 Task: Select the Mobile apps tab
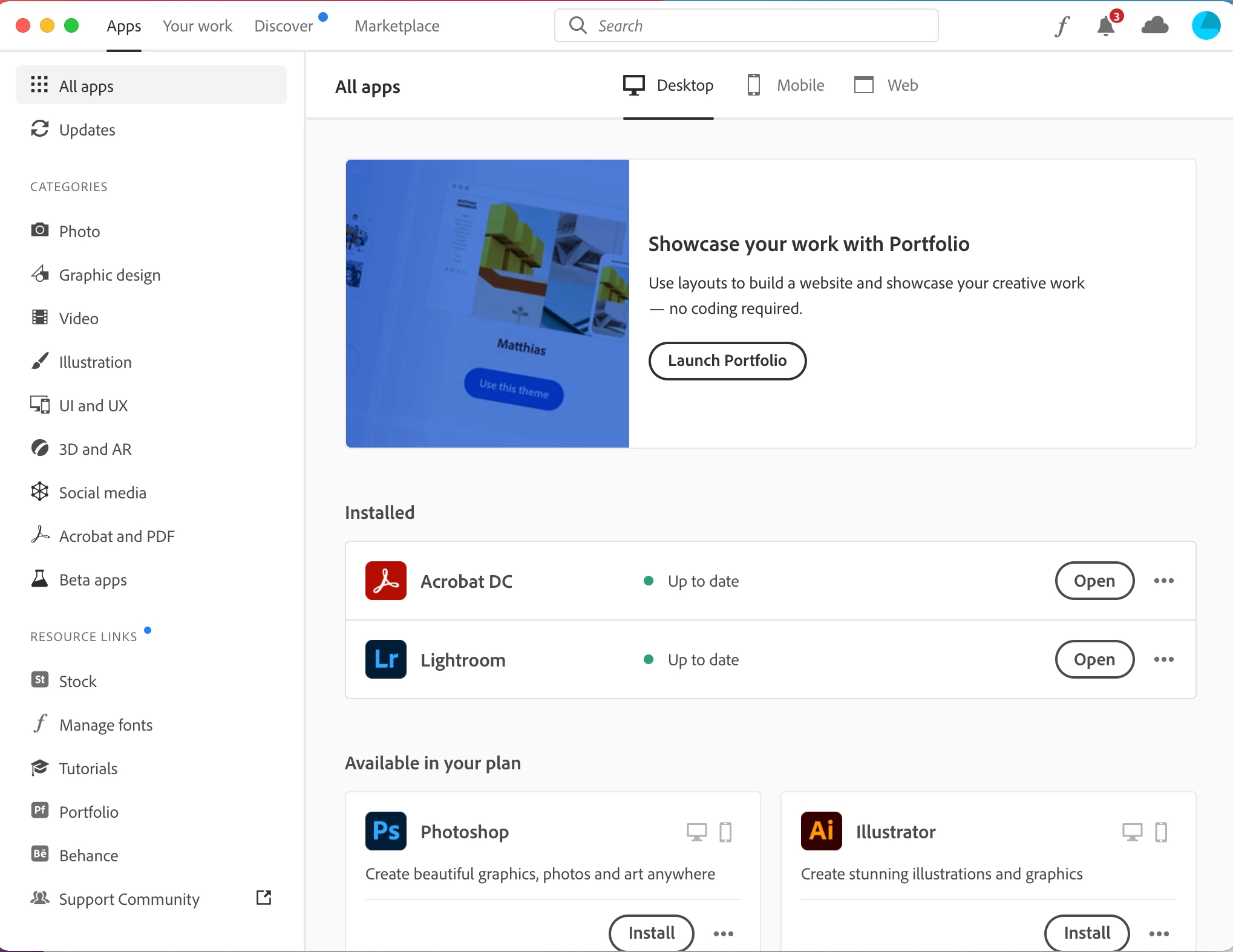pos(785,85)
